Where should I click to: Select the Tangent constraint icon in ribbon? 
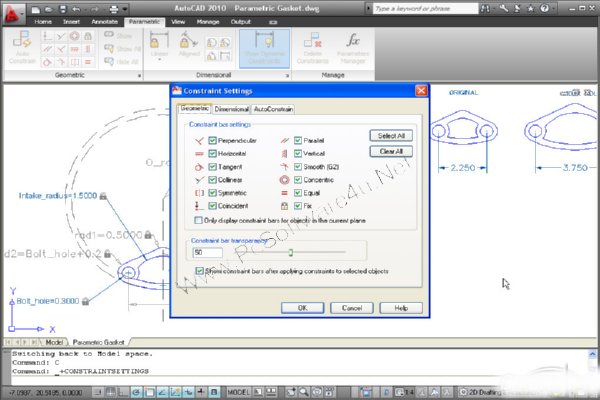(x=47, y=62)
